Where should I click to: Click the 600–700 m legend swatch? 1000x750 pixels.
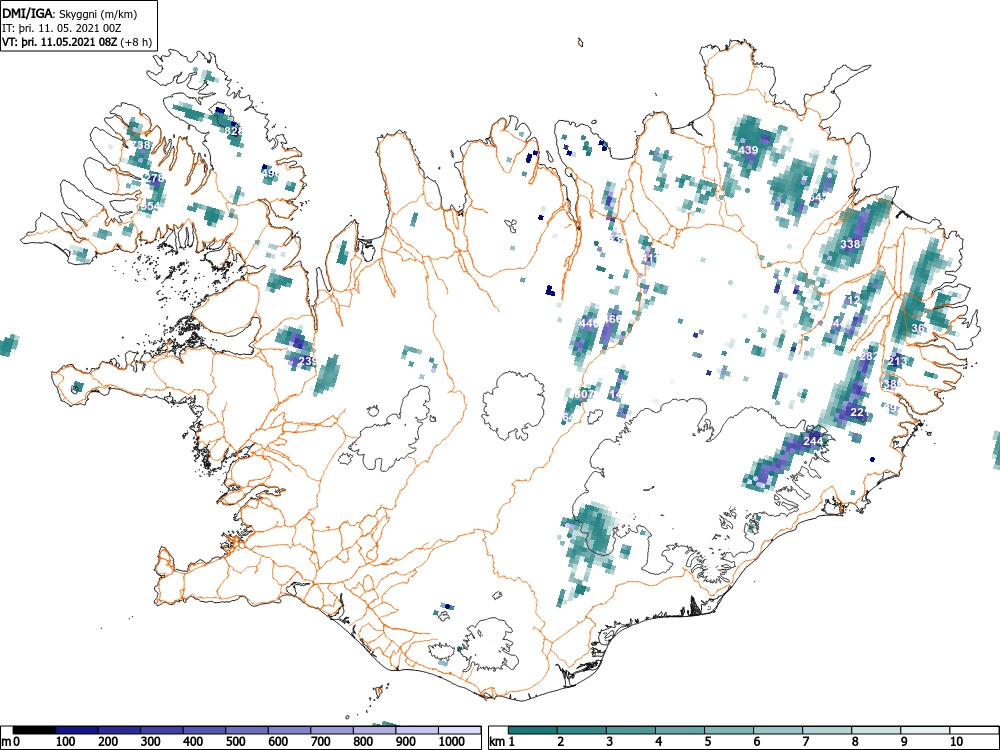(x=290, y=730)
